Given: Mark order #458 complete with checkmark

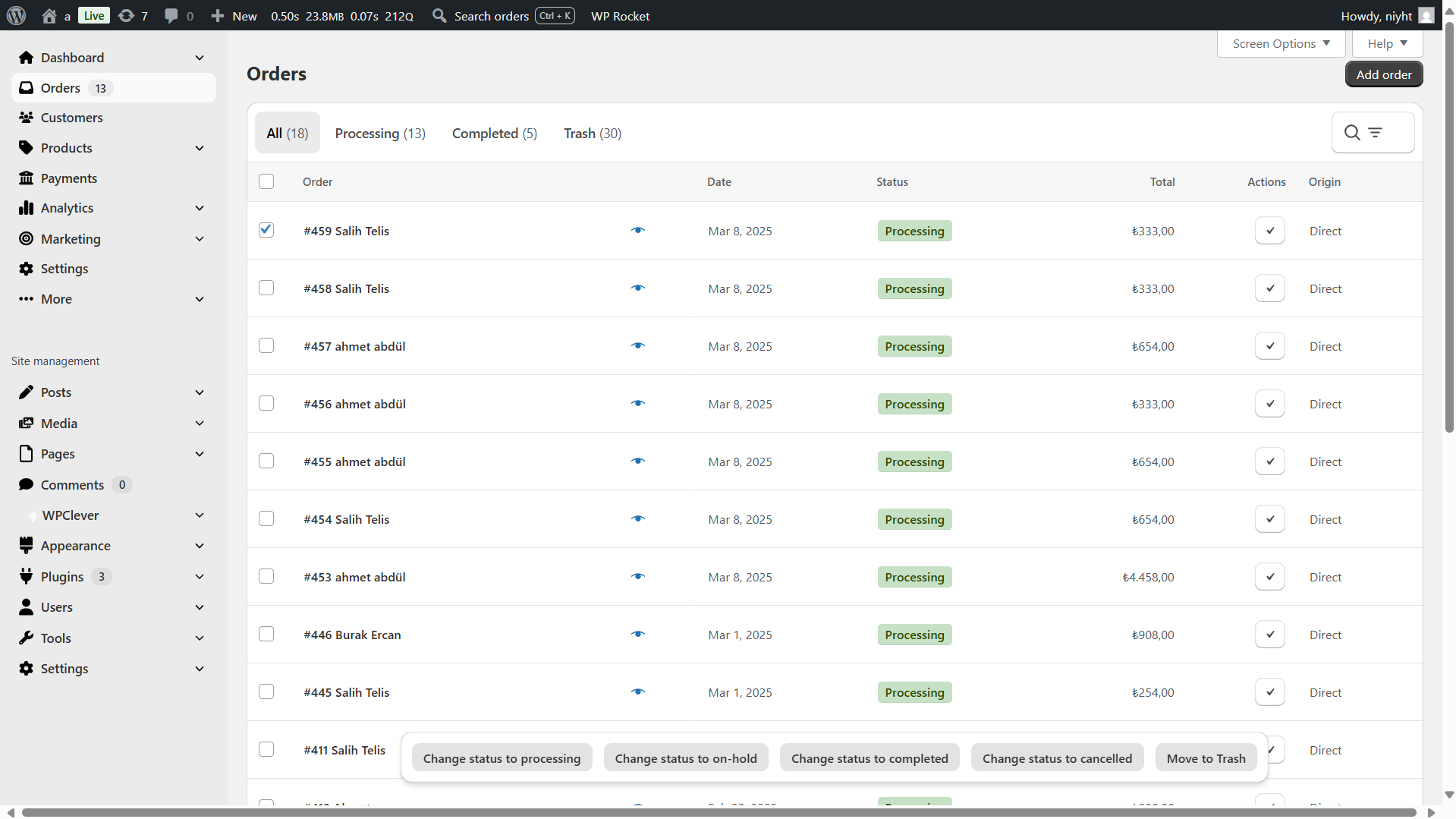Looking at the screenshot, I should (x=1269, y=288).
